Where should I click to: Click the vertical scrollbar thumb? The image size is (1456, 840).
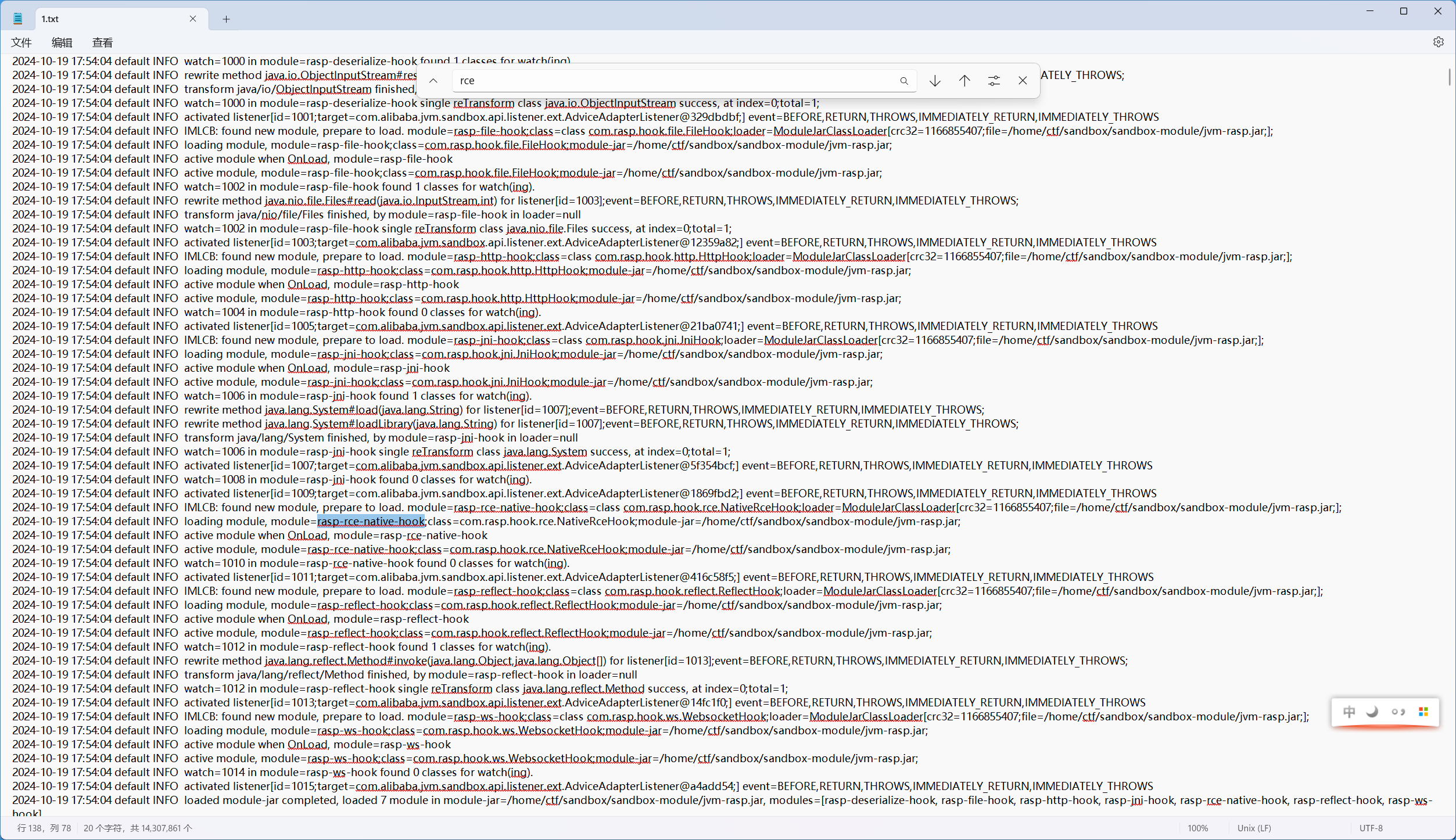click(x=1450, y=77)
